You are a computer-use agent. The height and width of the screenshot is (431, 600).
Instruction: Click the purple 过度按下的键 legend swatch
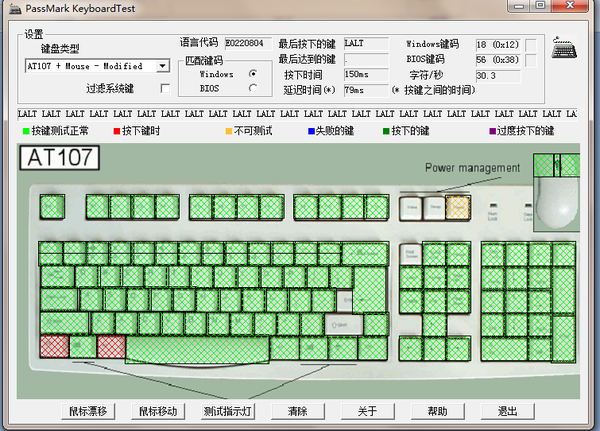coord(492,131)
